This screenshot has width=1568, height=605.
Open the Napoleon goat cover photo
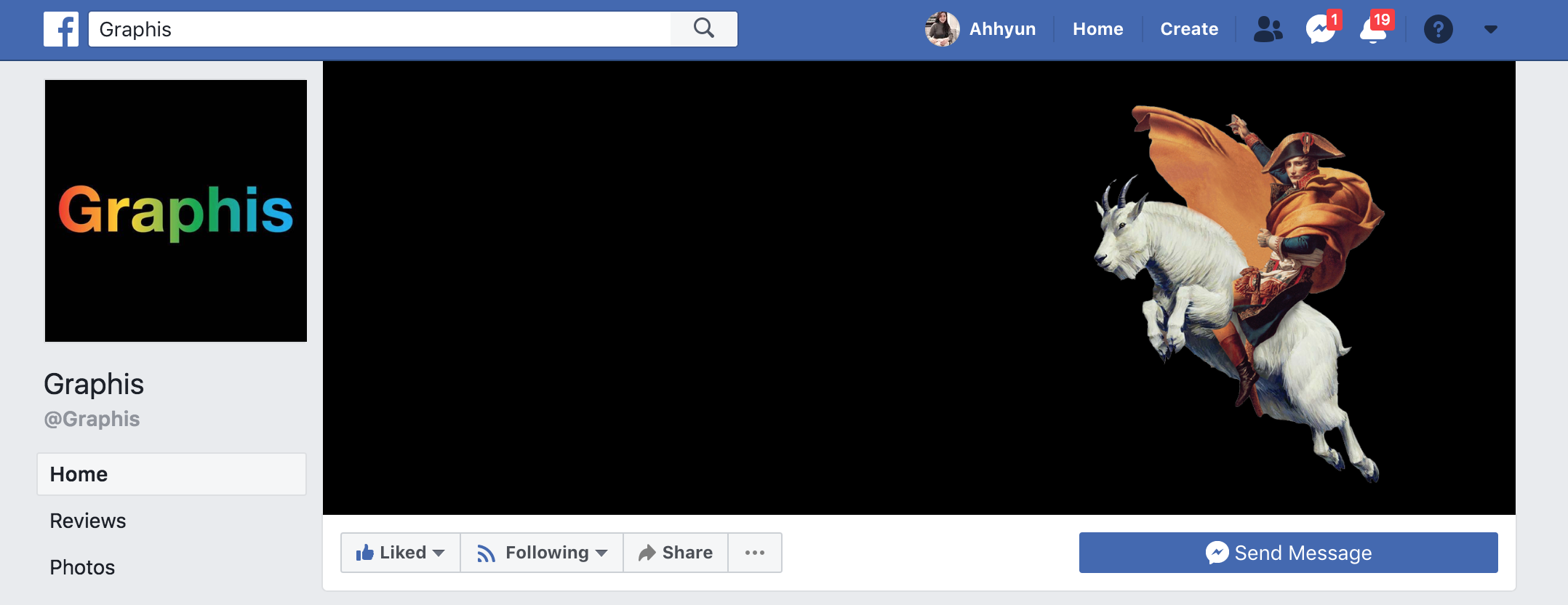coord(919,288)
